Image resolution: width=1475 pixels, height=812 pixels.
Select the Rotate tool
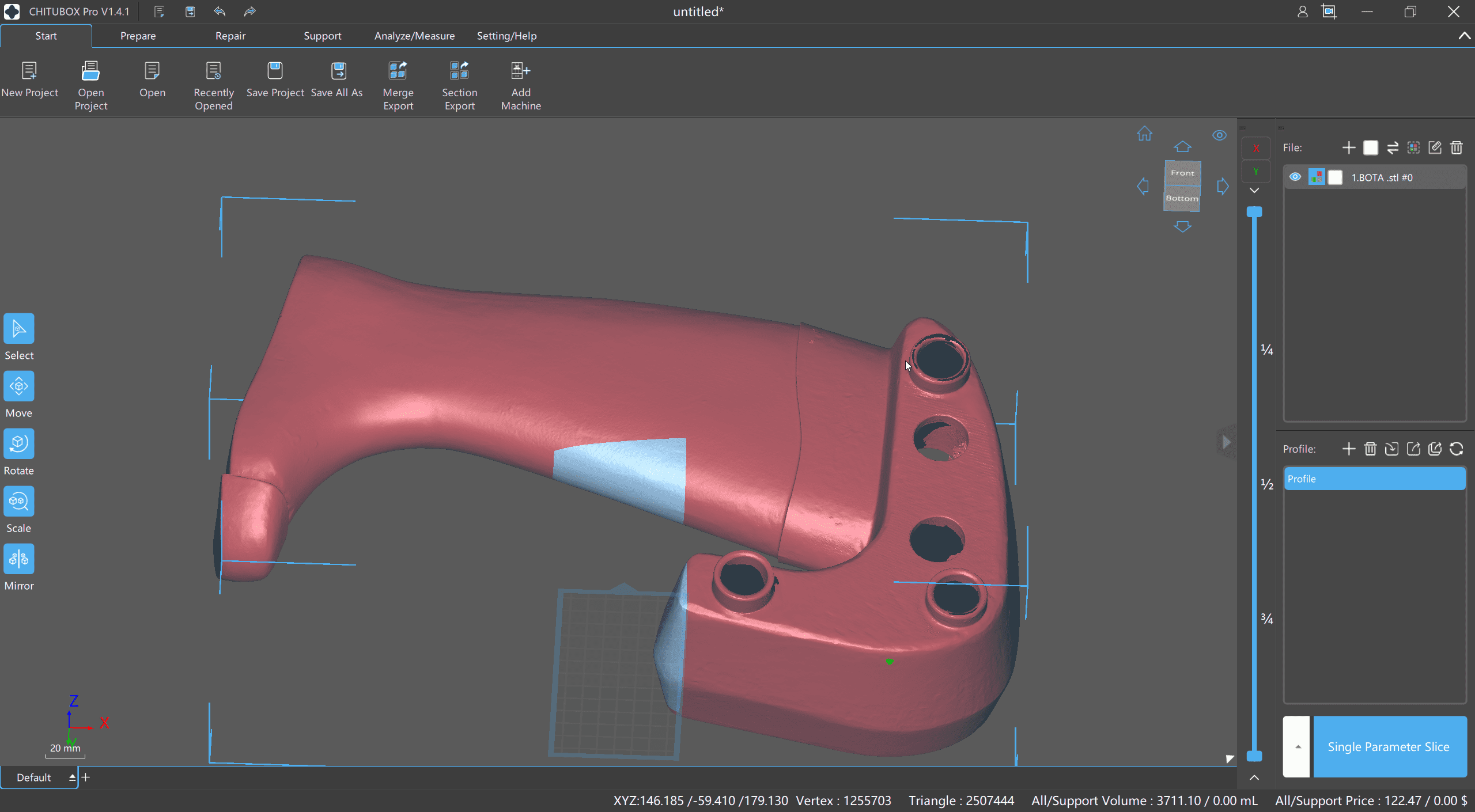click(x=18, y=444)
